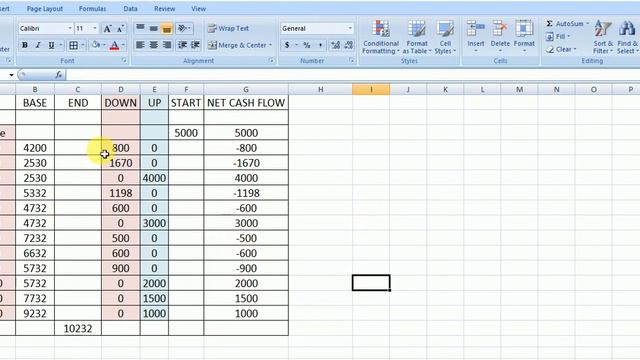Increase decimal places
Viewport: 640px width, 360px height.
(336, 45)
